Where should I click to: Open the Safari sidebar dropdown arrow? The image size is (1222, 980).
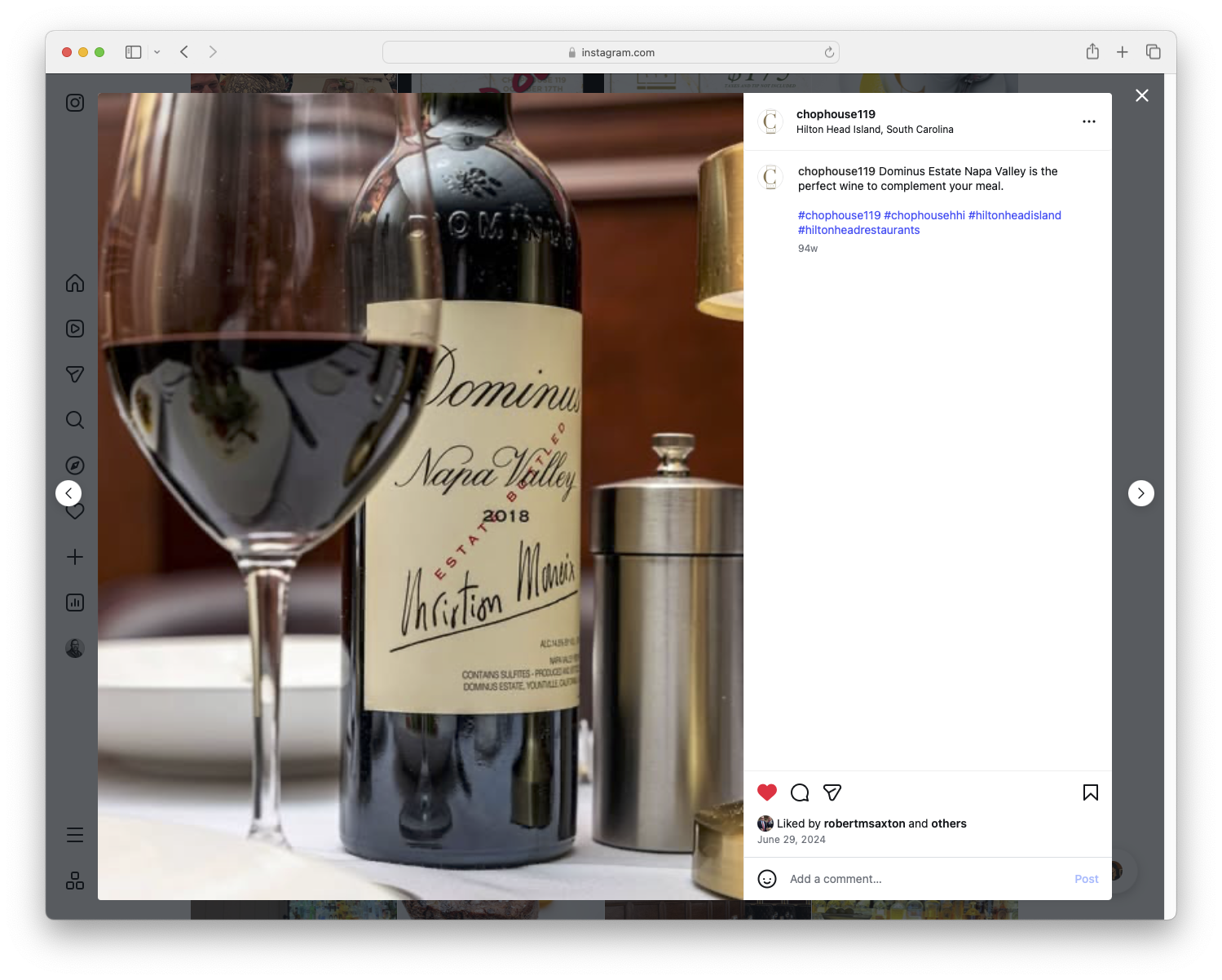coord(157,51)
